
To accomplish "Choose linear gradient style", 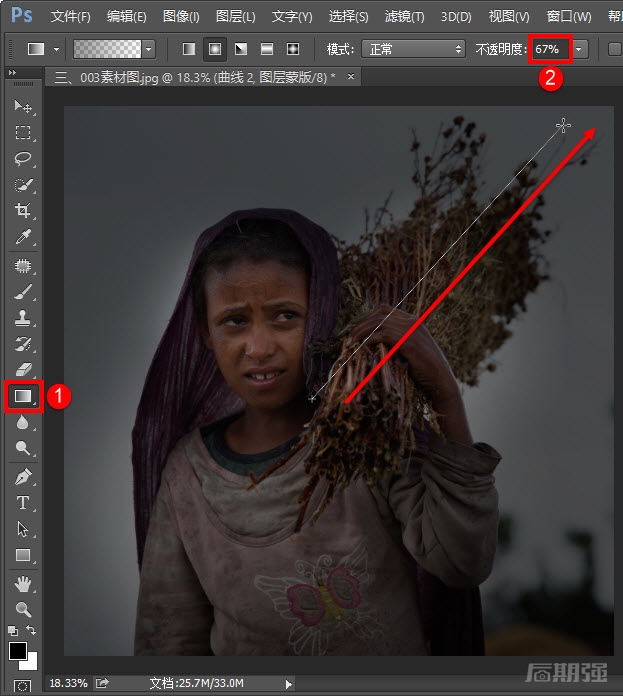I will 189,49.
